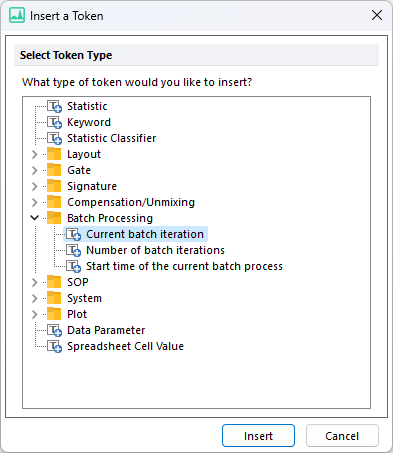Select the Signature tree item label
This screenshot has height=453, width=393.
coord(92,186)
